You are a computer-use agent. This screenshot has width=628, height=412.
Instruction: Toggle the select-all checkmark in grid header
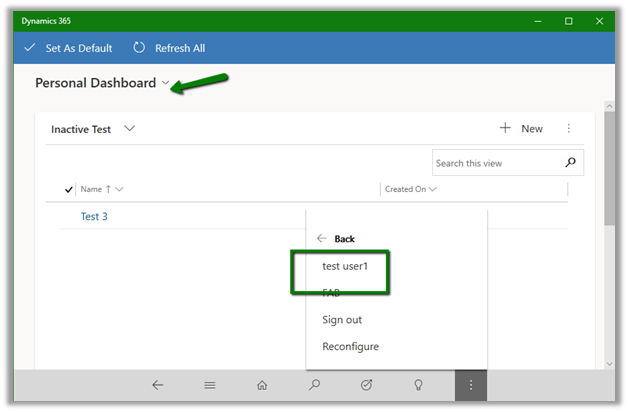pyautogui.click(x=68, y=189)
